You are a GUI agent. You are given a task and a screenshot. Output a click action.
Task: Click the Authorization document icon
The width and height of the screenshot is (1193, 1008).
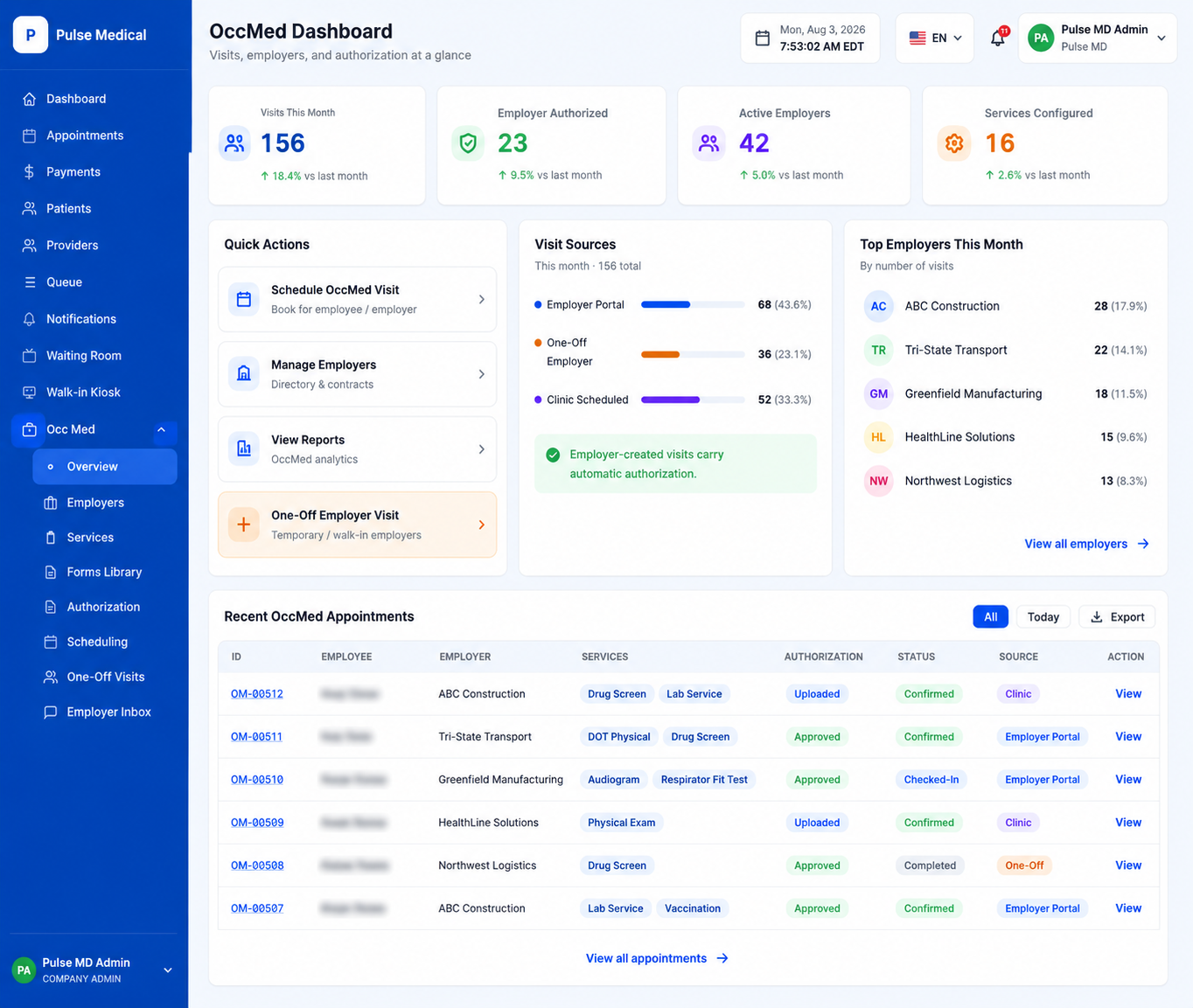coord(51,607)
